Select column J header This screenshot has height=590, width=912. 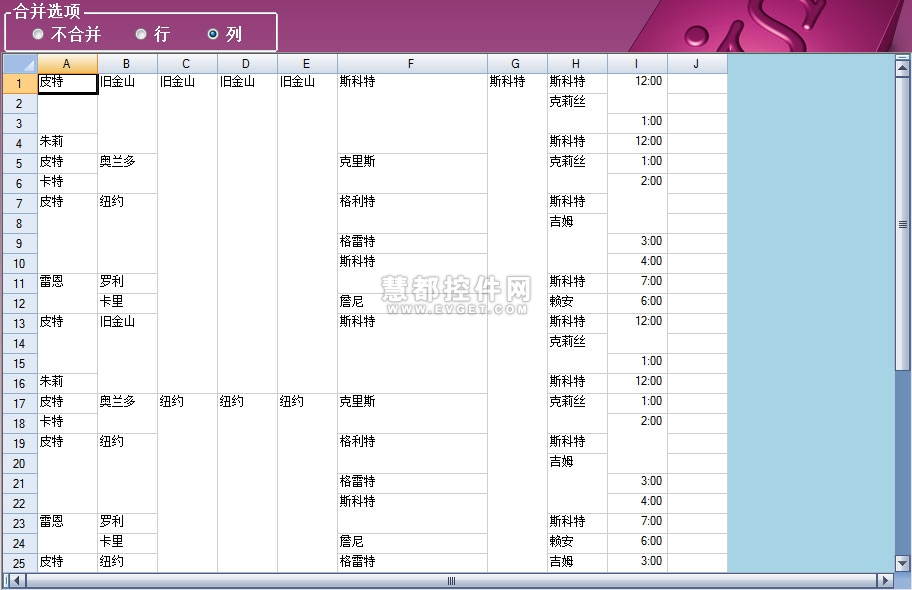[697, 63]
